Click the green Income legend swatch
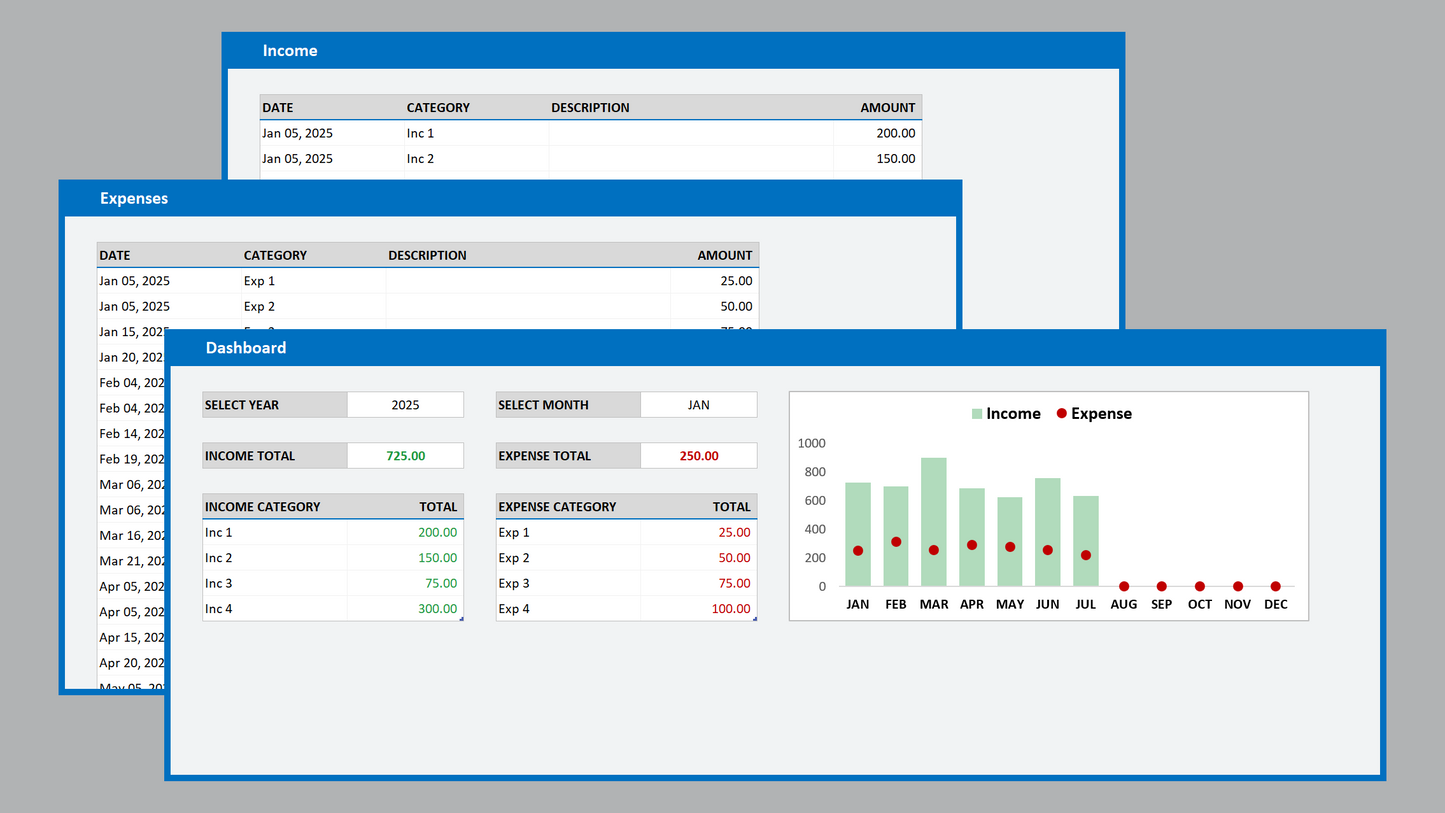 (977, 414)
